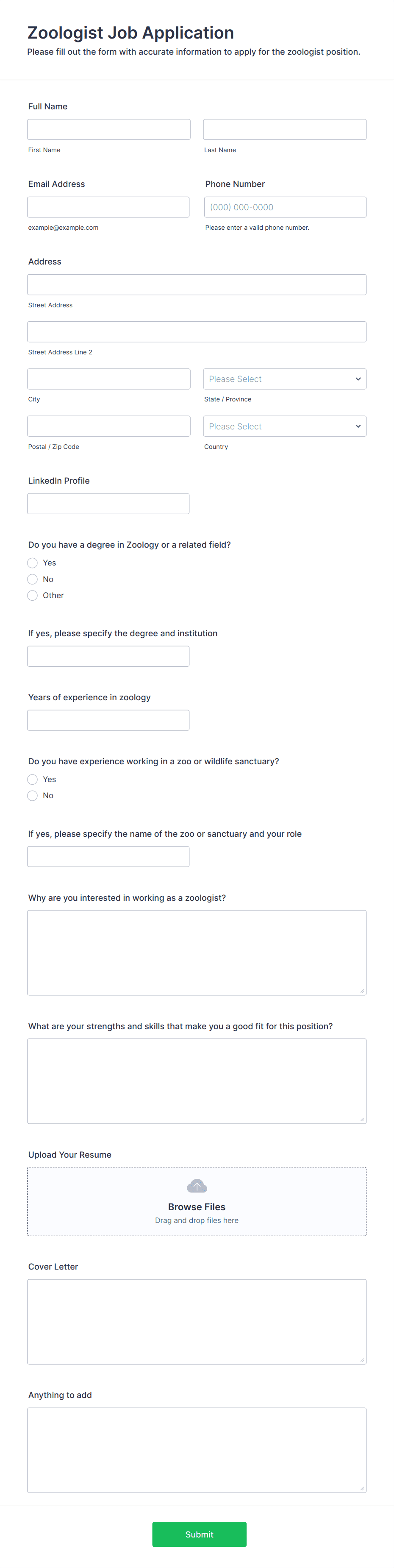The image size is (394, 1568).
Task: Click the Phone Number field
Action: tap(284, 206)
